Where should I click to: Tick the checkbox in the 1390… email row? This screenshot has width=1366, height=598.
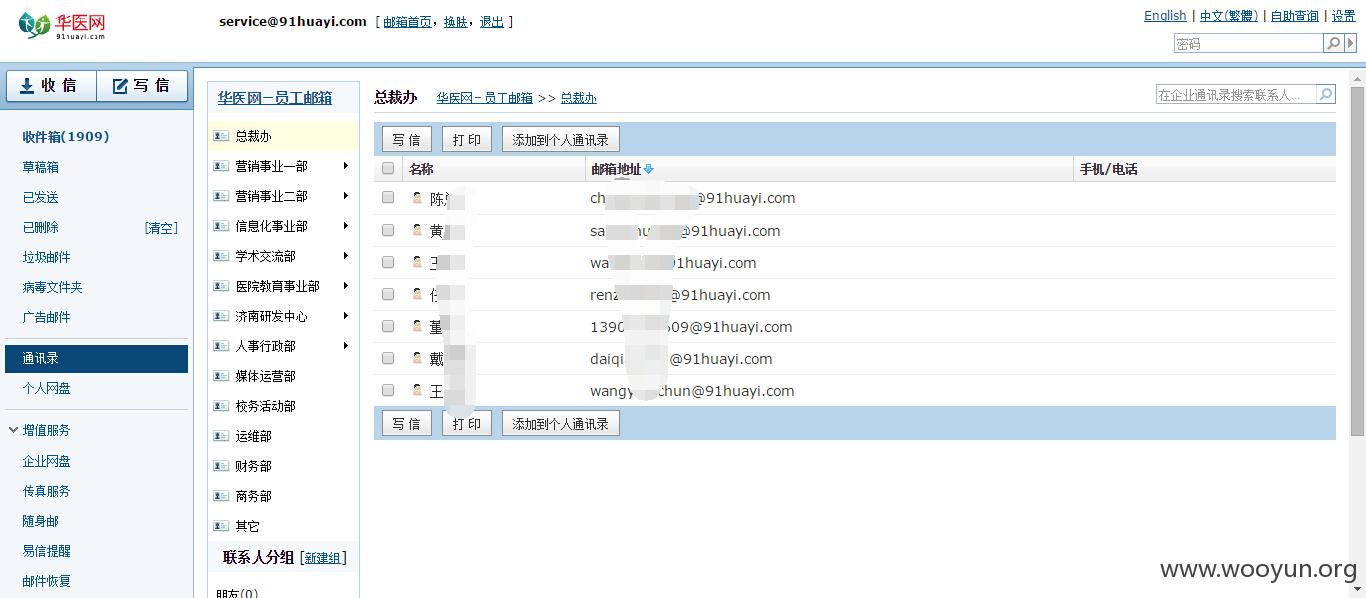coord(388,326)
